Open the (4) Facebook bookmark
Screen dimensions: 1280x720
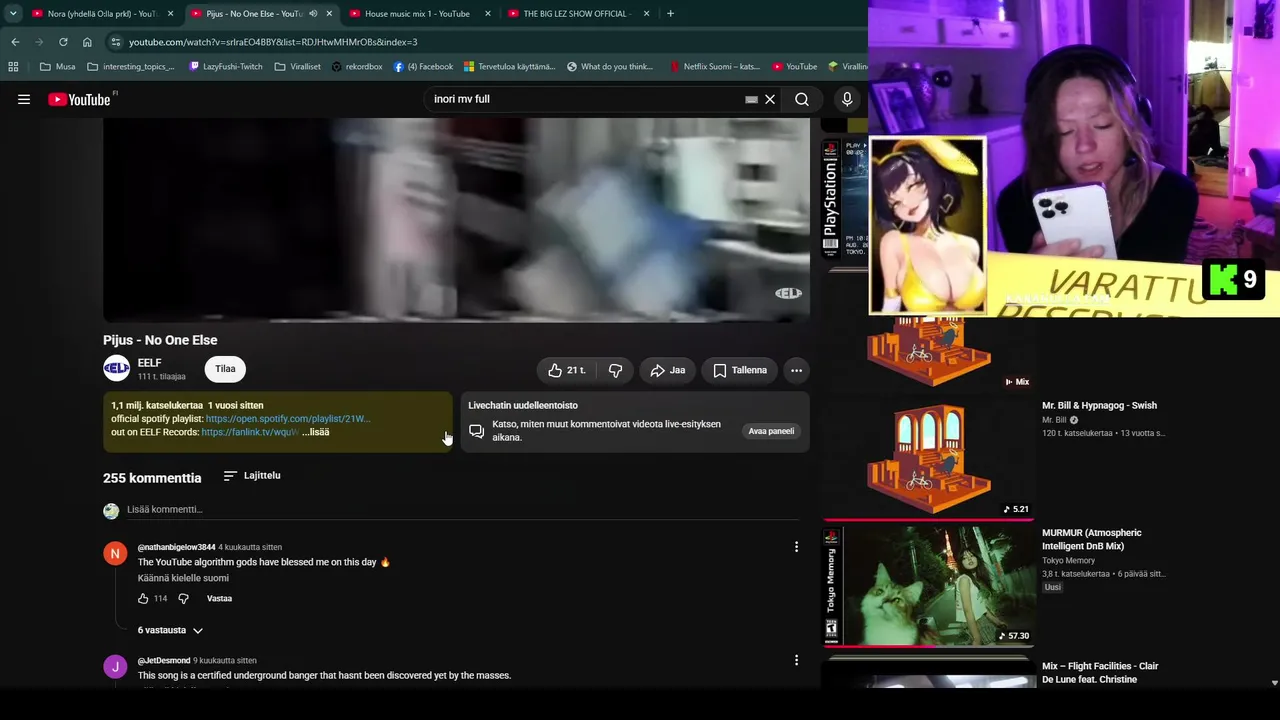(423, 67)
